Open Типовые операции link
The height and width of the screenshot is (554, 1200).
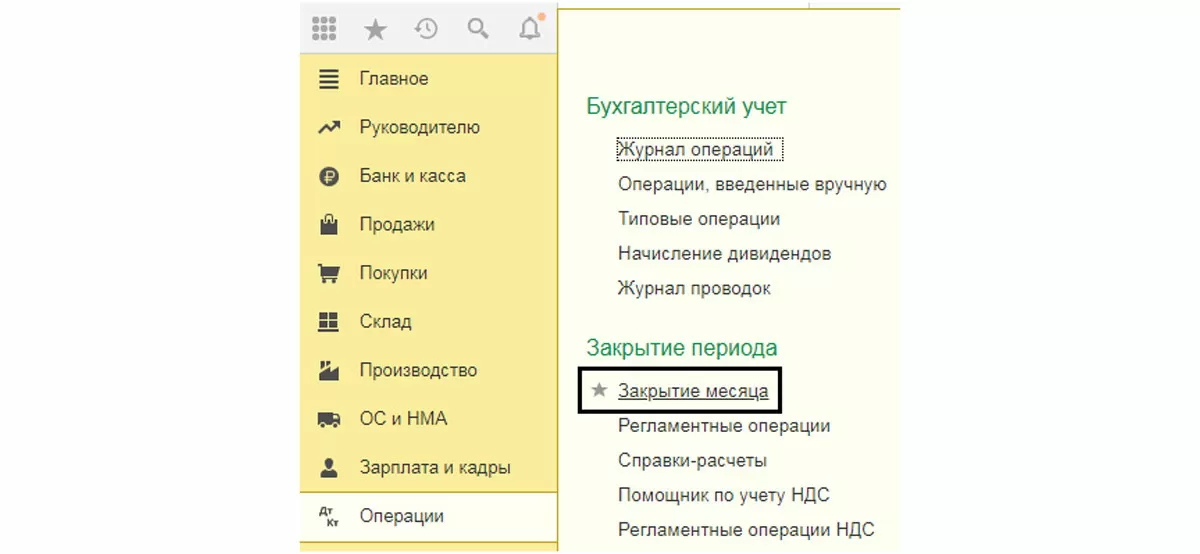(699, 219)
